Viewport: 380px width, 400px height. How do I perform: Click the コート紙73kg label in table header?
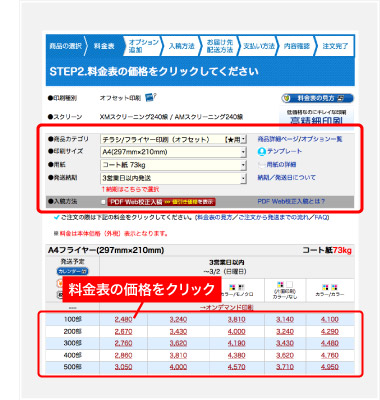coord(327,250)
